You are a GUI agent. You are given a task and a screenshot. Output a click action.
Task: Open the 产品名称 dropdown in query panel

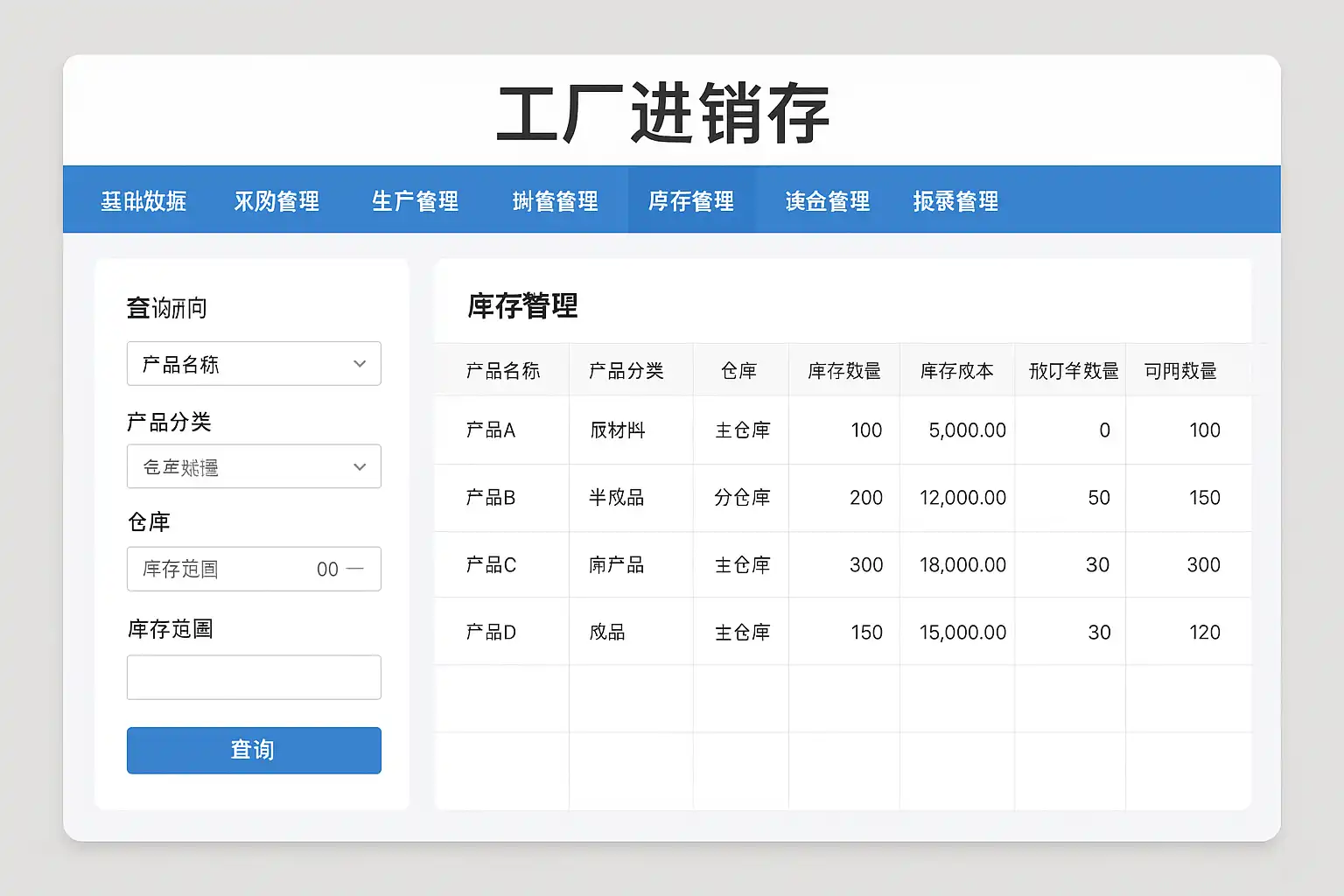point(253,364)
